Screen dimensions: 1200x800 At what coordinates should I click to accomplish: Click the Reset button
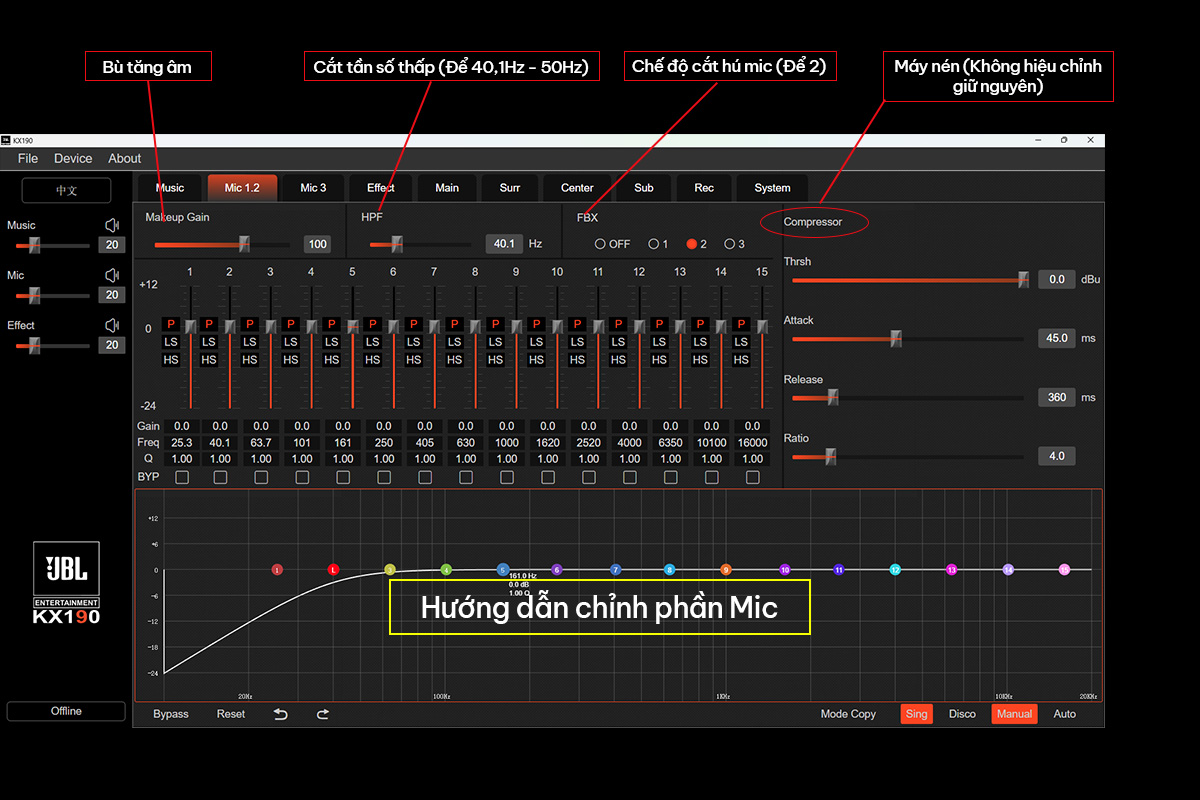(x=231, y=714)
